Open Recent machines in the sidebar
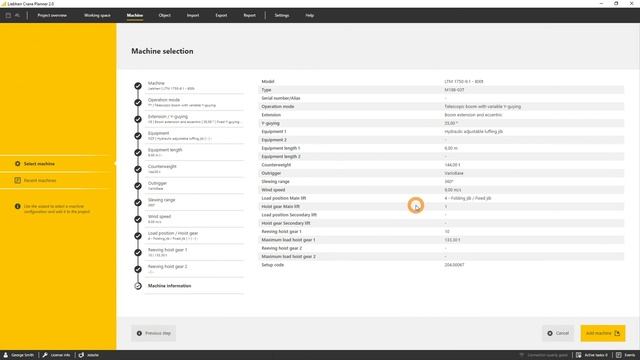The width and height of the screenshot is (640, 360). click(x=40, y=180)
